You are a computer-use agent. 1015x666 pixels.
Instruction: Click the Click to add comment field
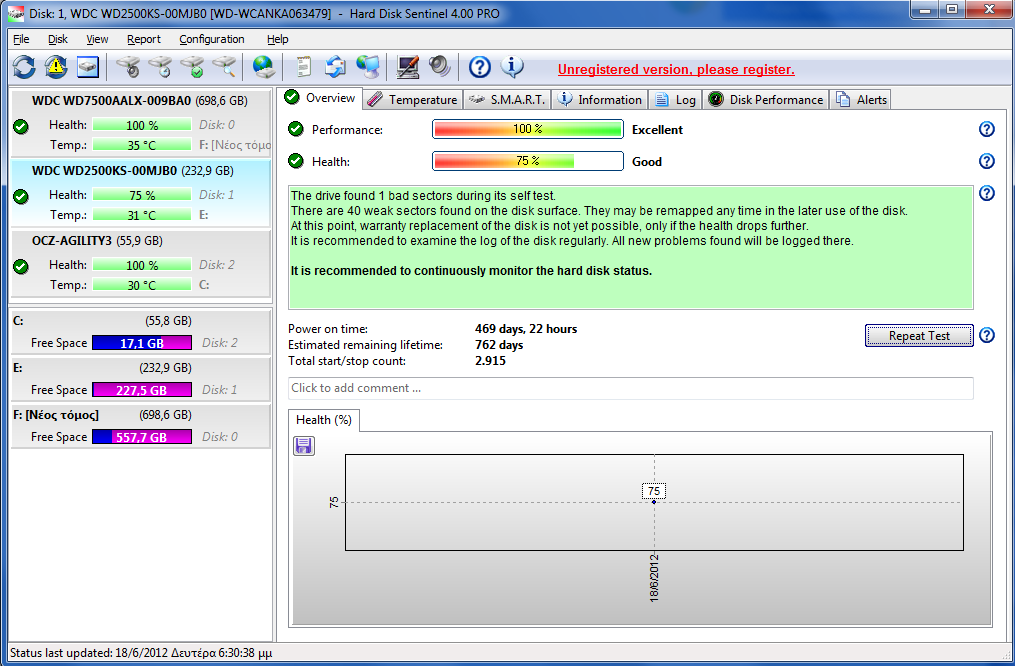(630, 388)
